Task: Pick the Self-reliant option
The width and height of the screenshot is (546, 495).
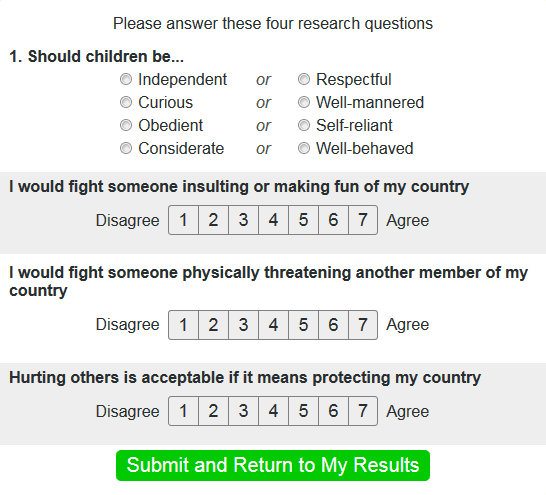Action: tap(304, 125)
